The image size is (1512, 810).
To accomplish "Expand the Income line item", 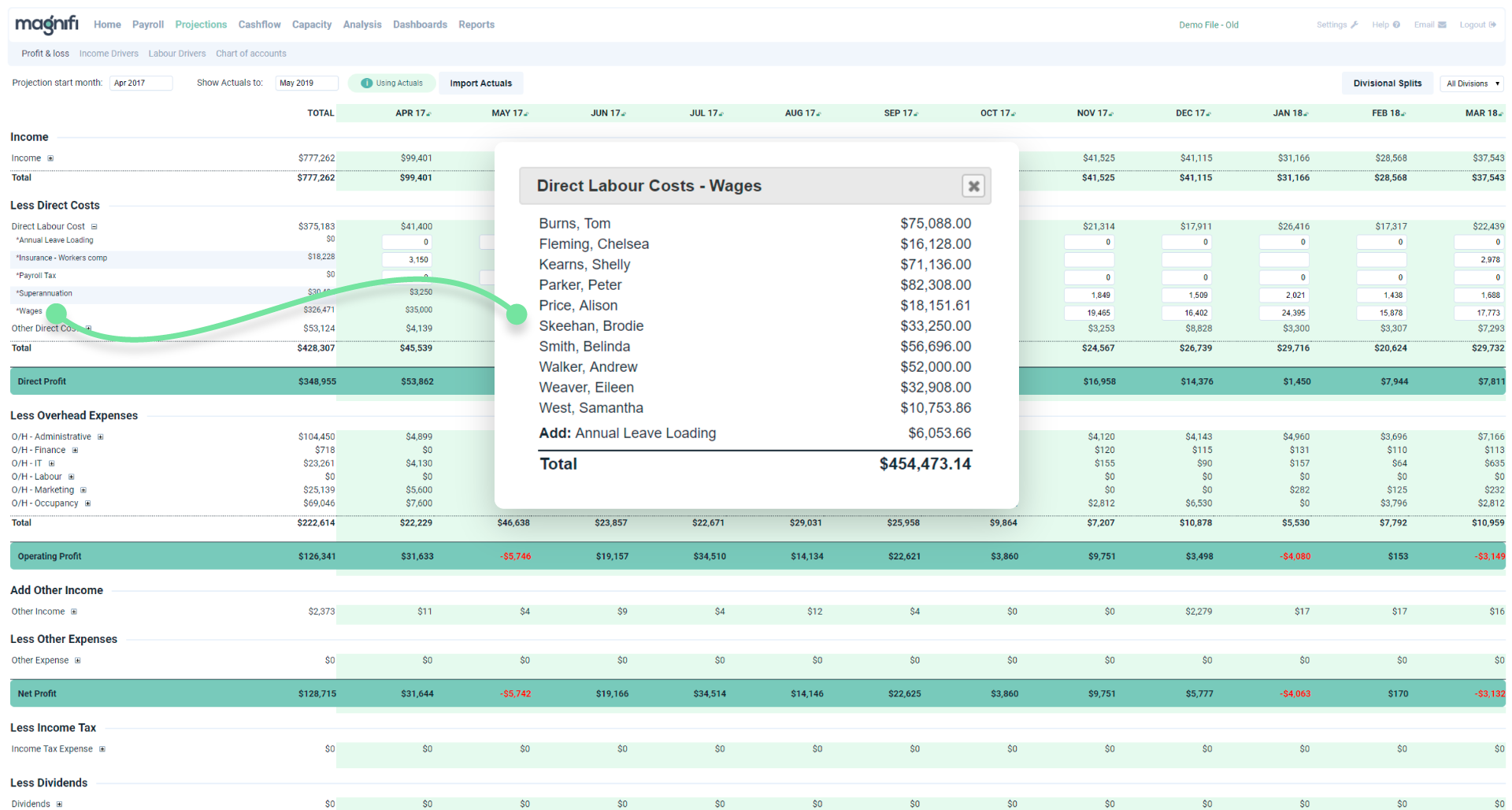I will pyautogui.click(x=50, y=158).
